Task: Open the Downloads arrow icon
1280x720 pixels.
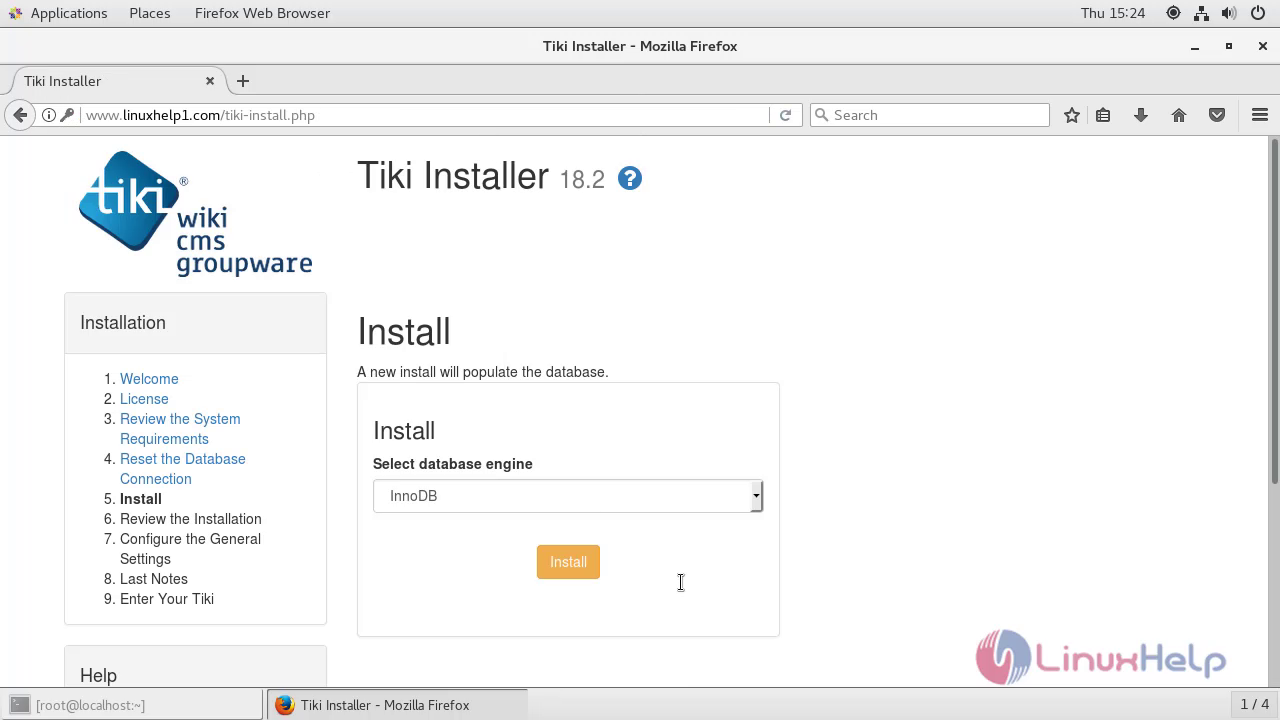Action: coord(1141,115)
